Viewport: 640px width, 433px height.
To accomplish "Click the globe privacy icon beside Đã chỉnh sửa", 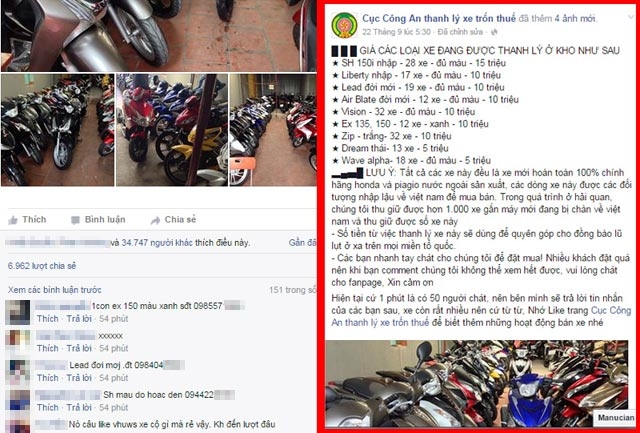I will (494, 32).
